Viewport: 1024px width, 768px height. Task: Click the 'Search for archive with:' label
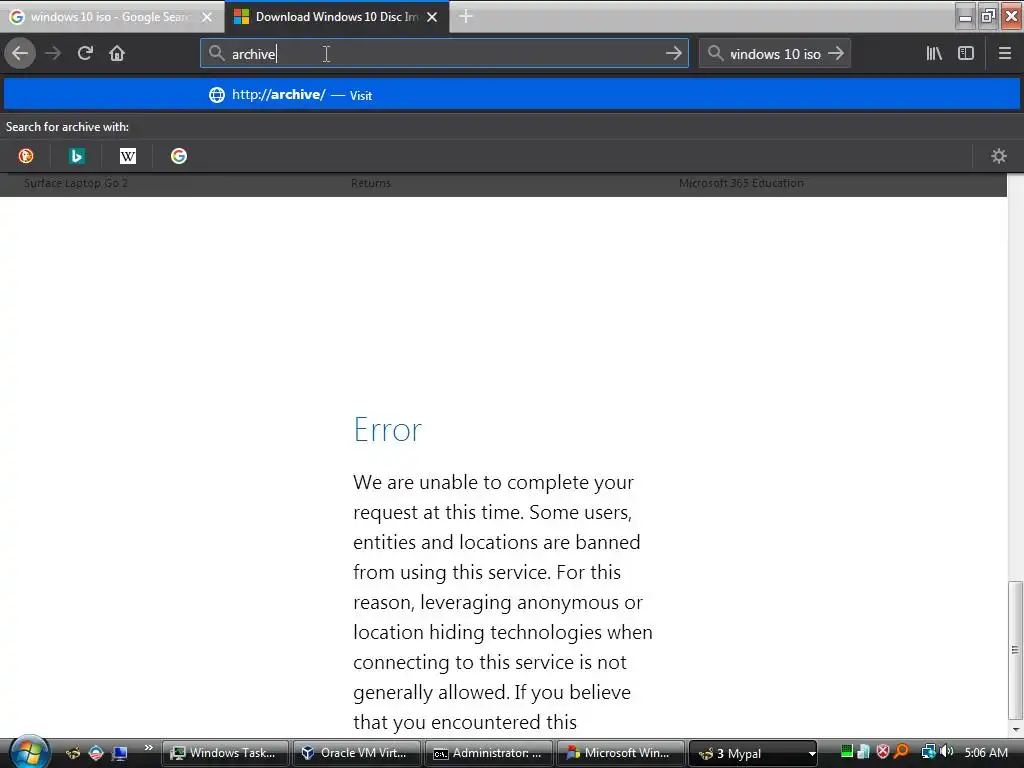[67, 127]
